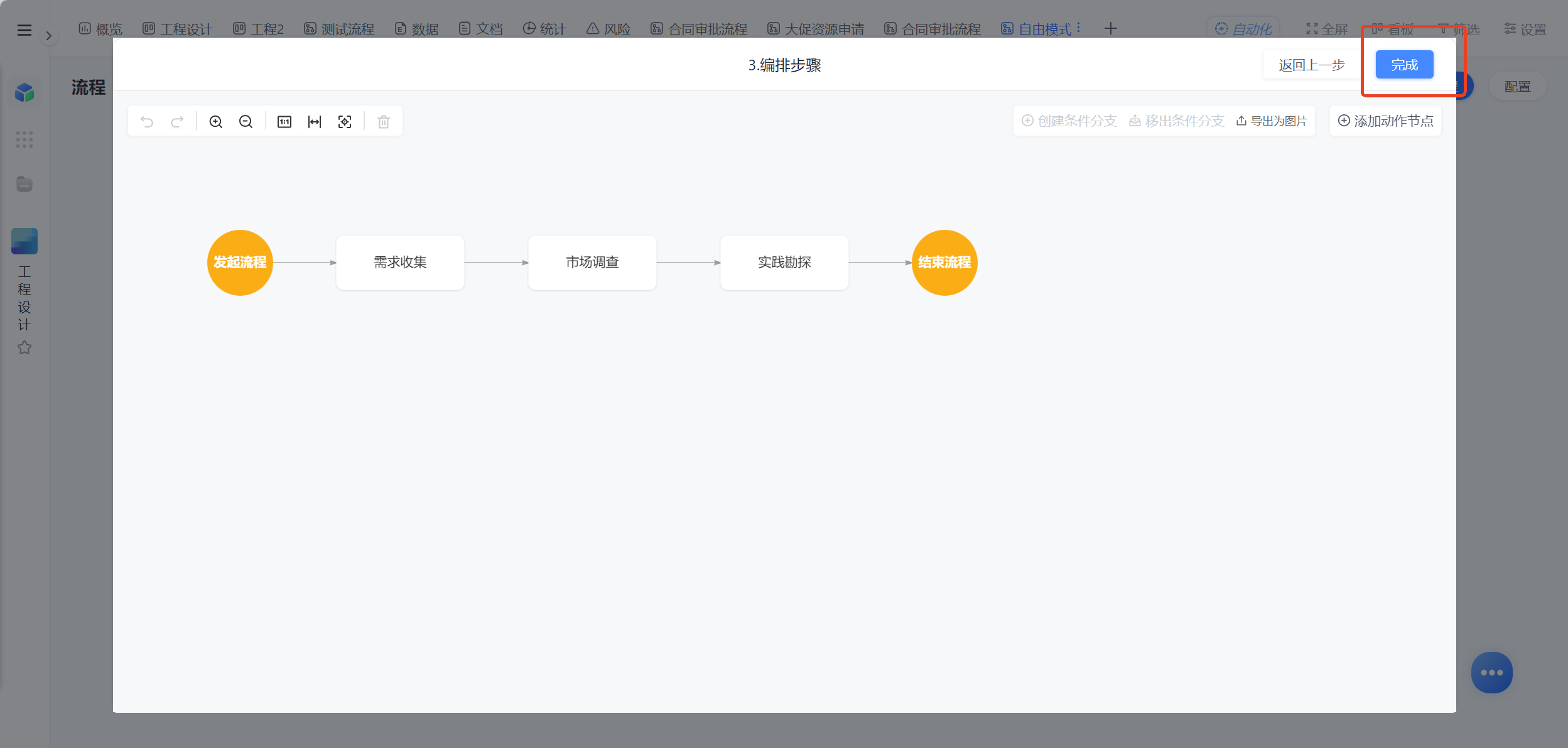Open the hamburger menu icon
Viewport: 1568px width, 748px height.
[x=24, y=30]
